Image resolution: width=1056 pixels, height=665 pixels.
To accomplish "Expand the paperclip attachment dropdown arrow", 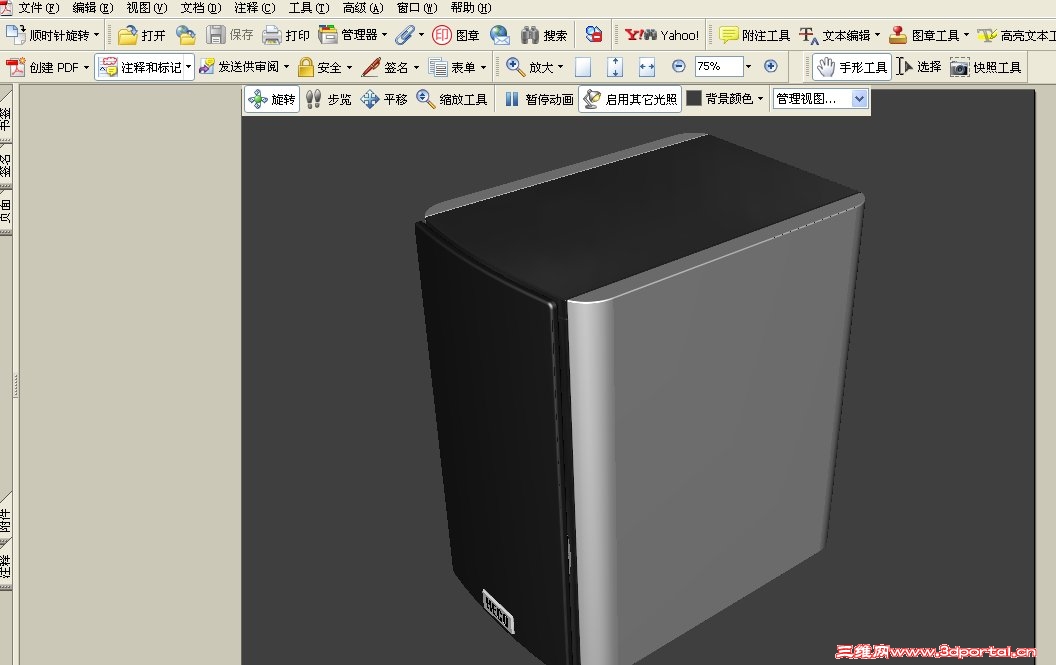I will coord(422,34).
